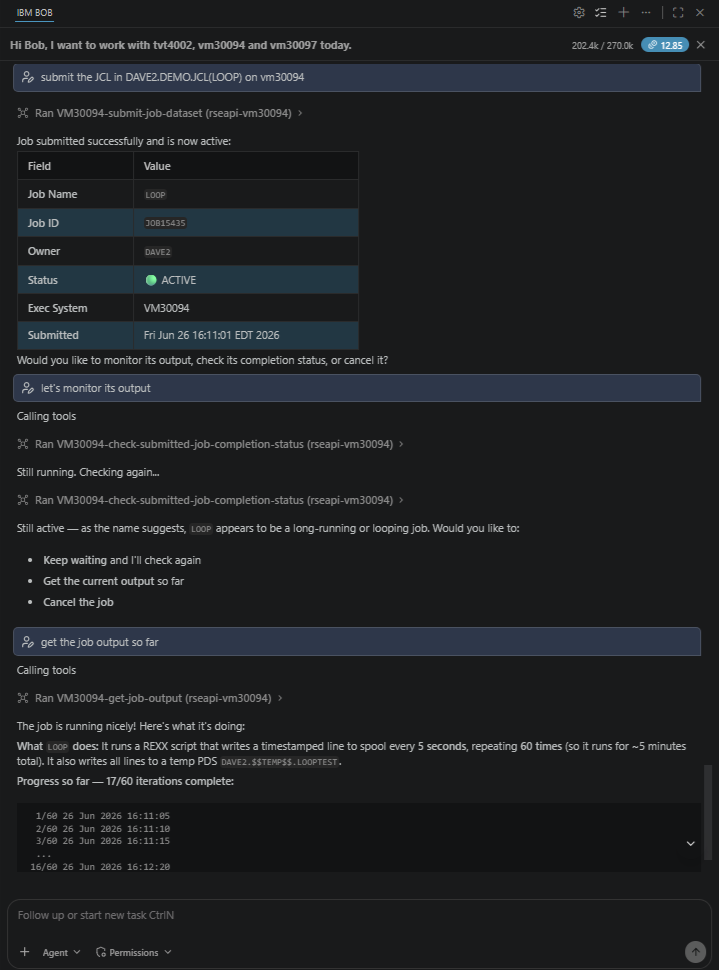The width and height of the screenshot is (719, 970).
Task: Expand the VM30094-get-job-output tool call
Action: tap(280, 698)
